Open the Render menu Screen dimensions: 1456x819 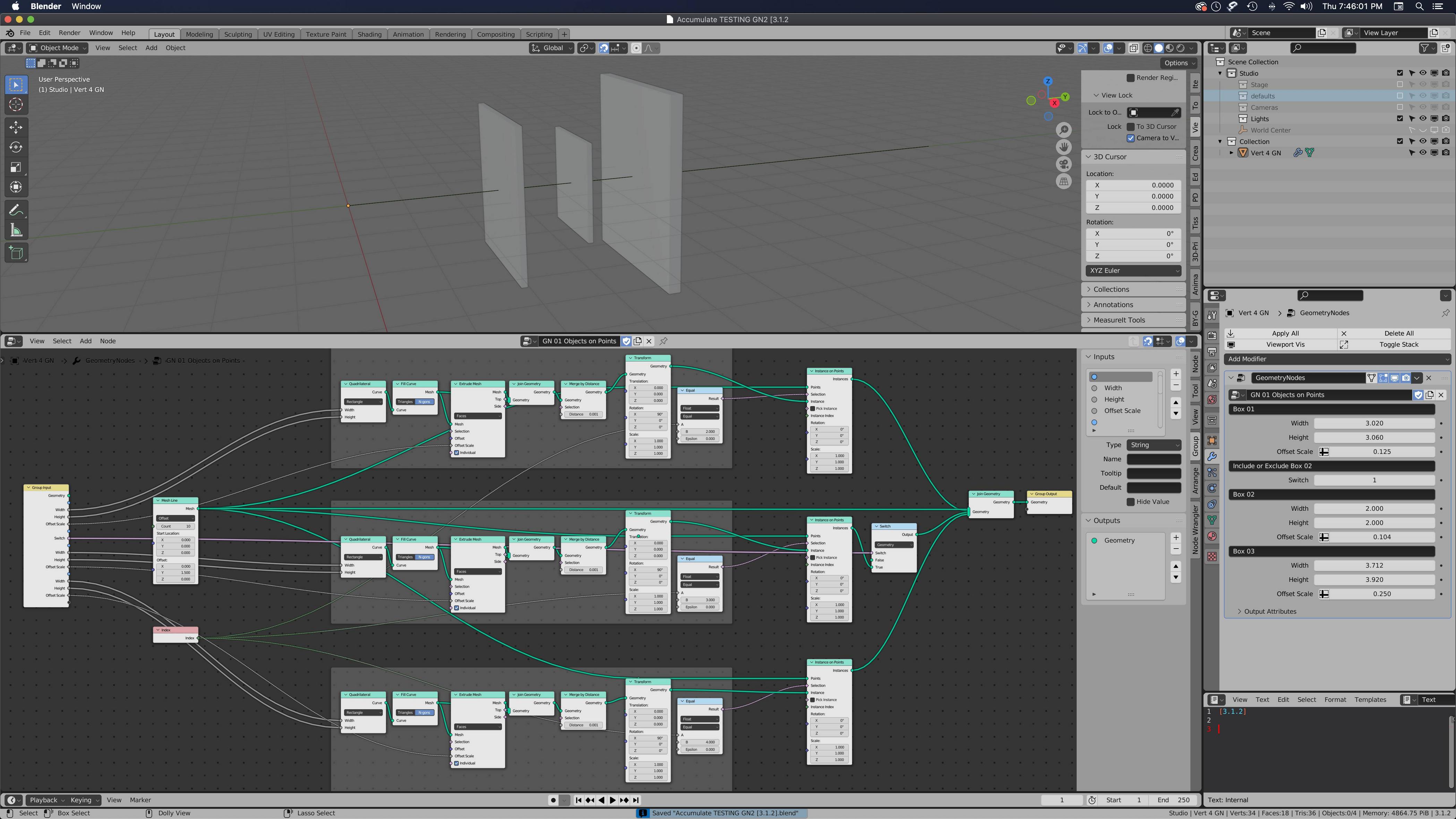[69, 33]
